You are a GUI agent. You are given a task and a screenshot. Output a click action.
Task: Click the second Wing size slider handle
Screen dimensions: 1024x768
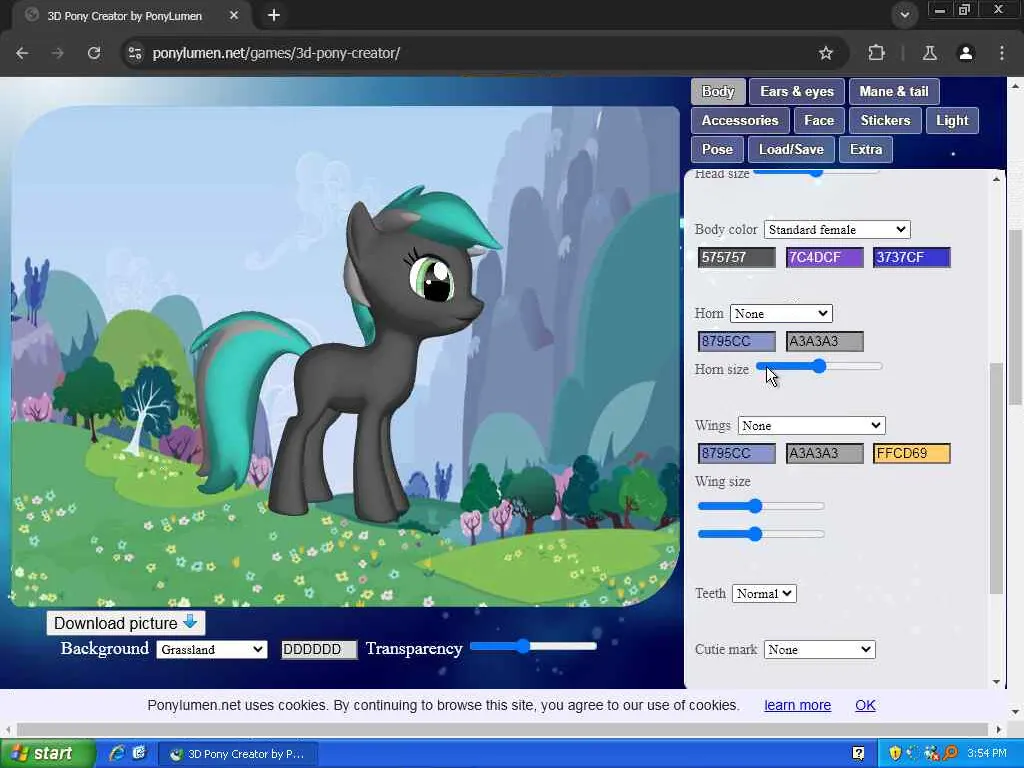(756, 534)
